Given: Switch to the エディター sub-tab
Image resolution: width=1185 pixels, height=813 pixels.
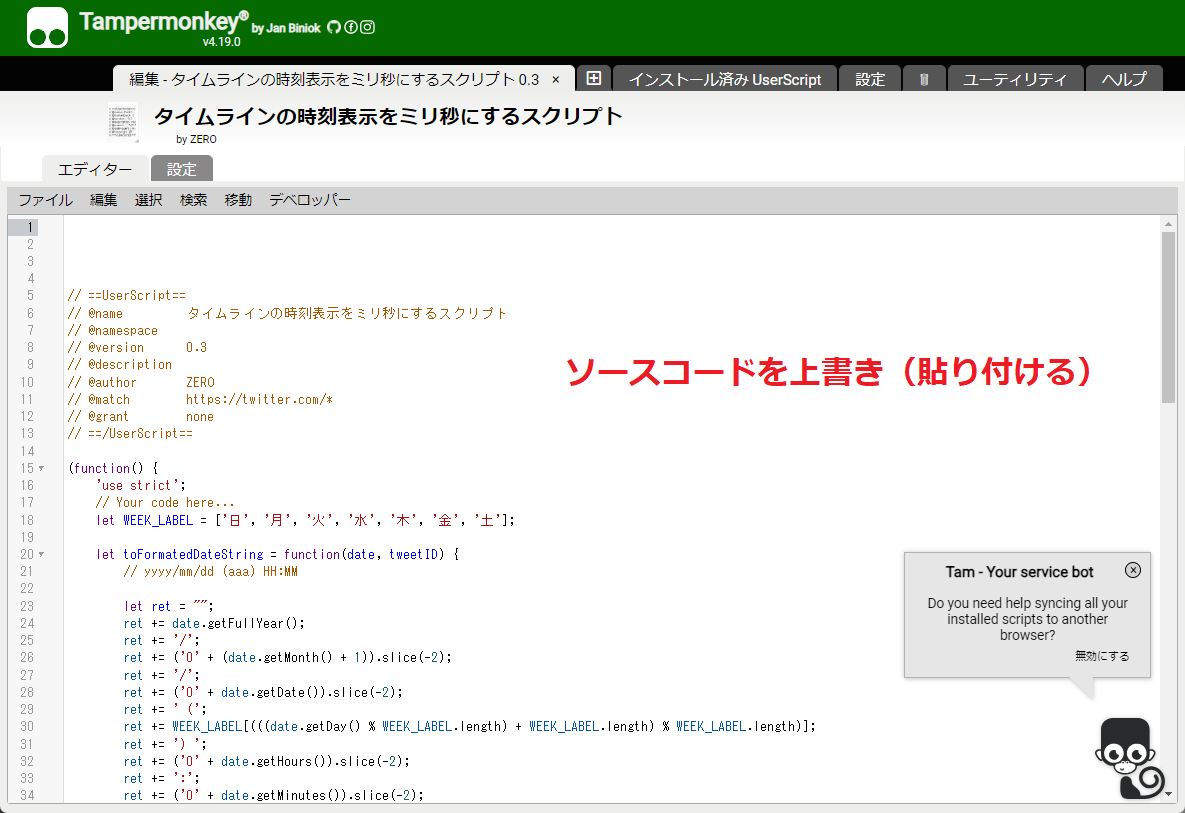Looking at the screenshot, I should click(94, 168).
